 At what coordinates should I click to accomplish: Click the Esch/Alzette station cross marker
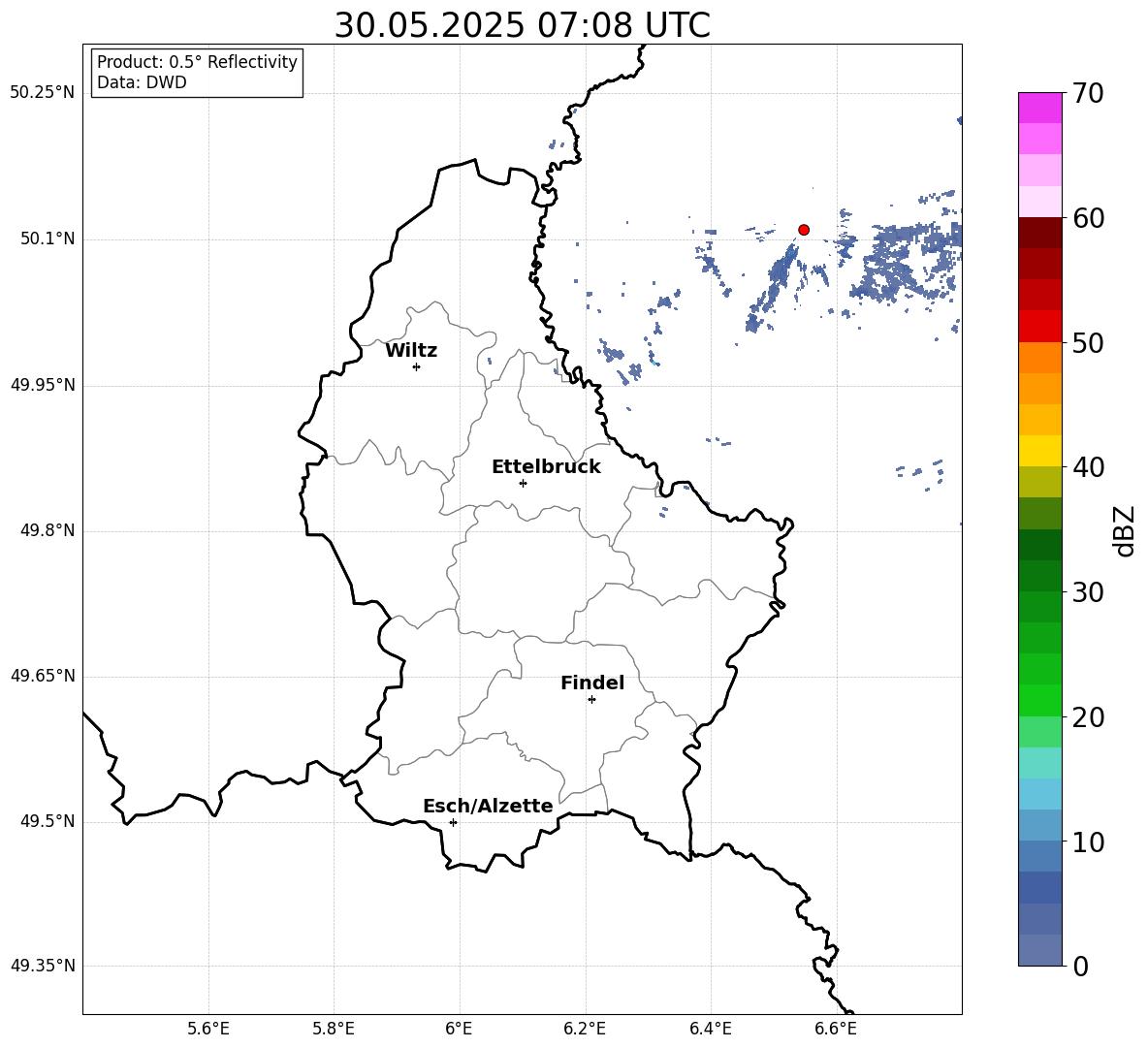pos(453,822)
